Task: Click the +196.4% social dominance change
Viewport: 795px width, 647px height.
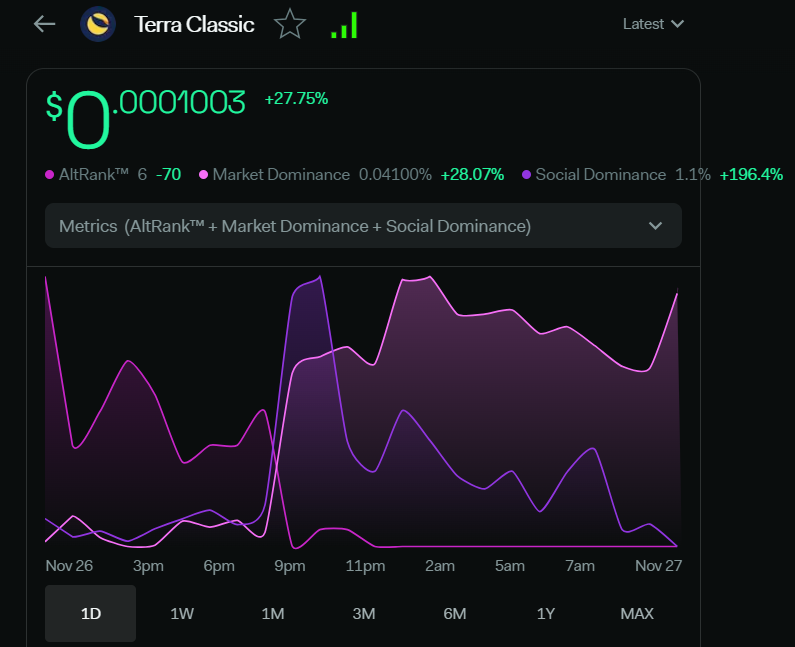Action: [751, 174]
